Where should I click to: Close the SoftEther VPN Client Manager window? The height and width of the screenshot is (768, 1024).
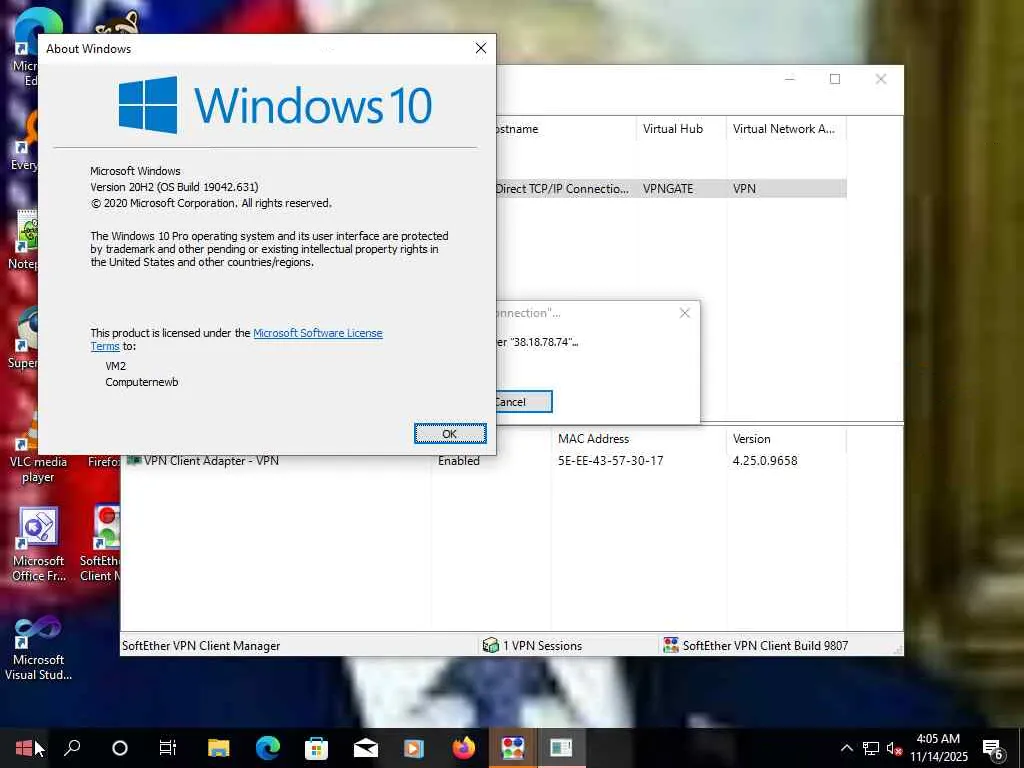(880, 79)
